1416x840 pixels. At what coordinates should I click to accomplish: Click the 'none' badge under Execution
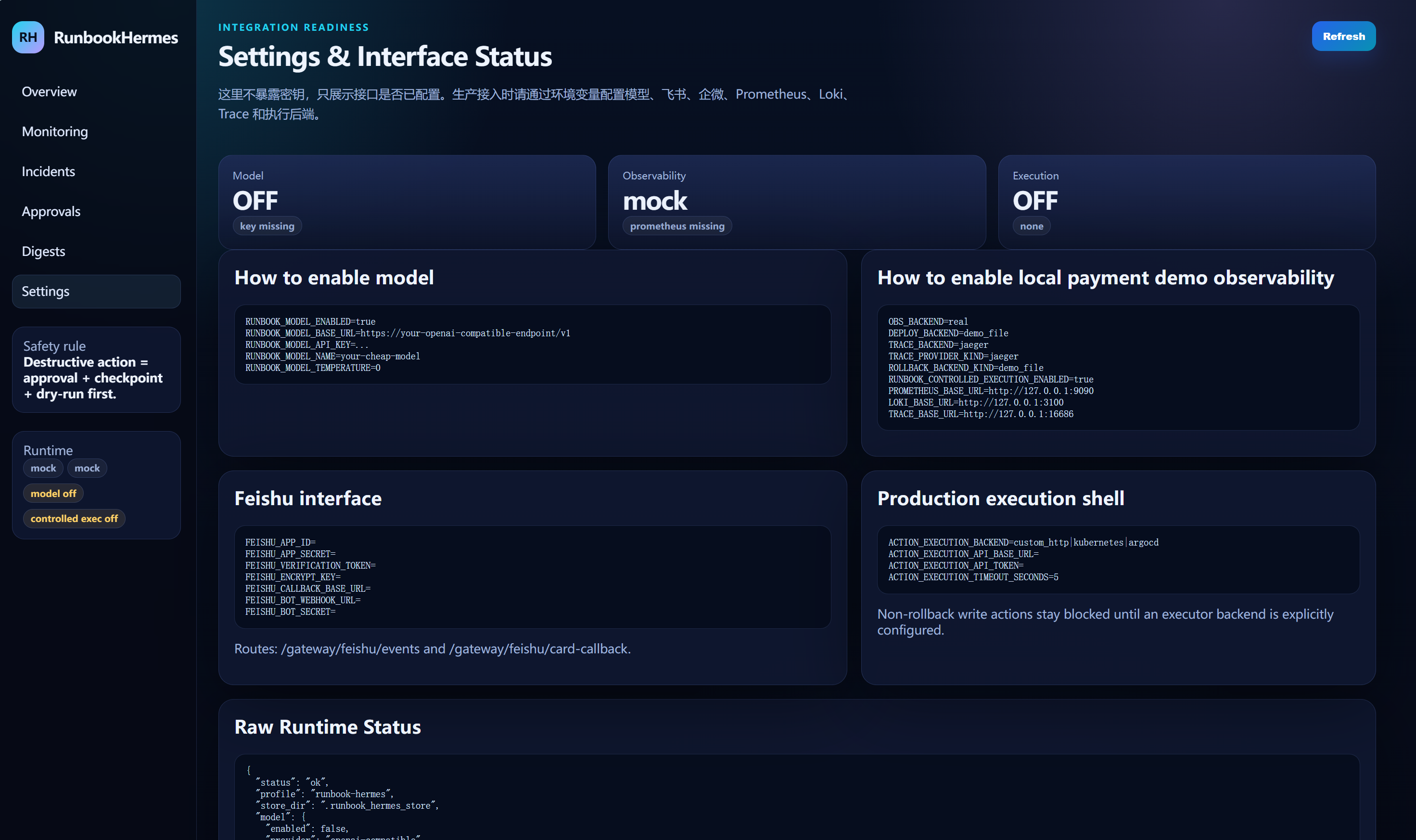pos(1031,226)
